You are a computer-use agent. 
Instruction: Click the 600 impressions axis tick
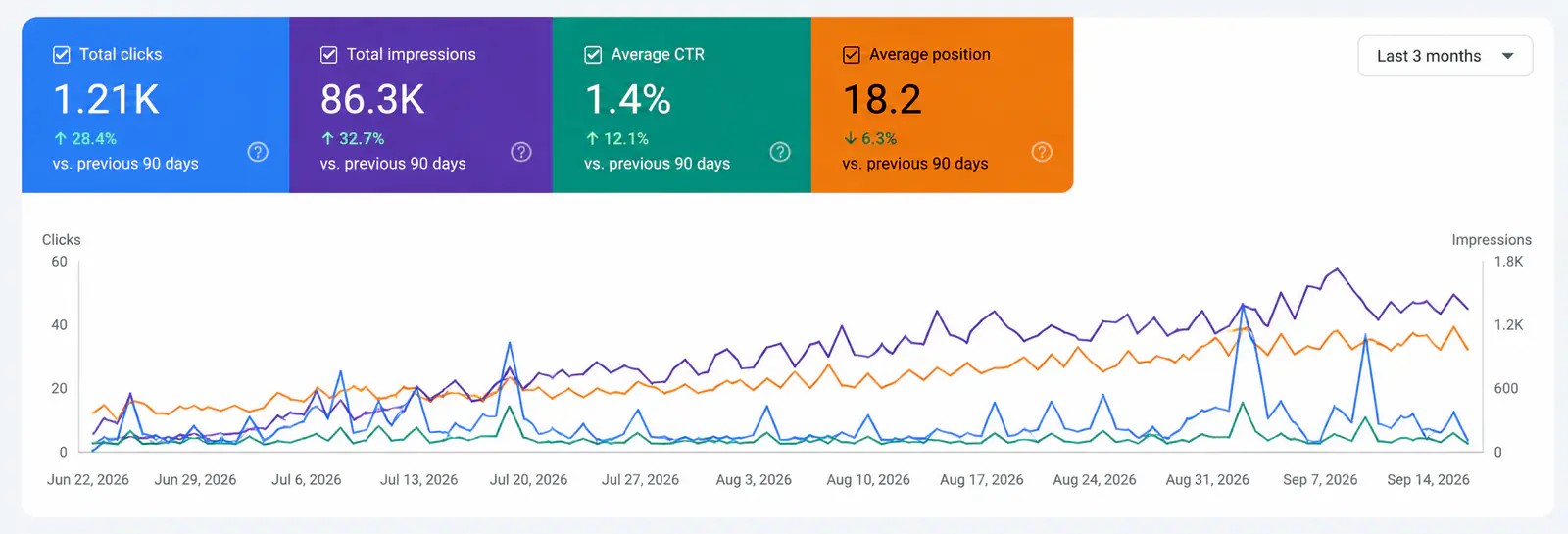[x=1506, y=389]
